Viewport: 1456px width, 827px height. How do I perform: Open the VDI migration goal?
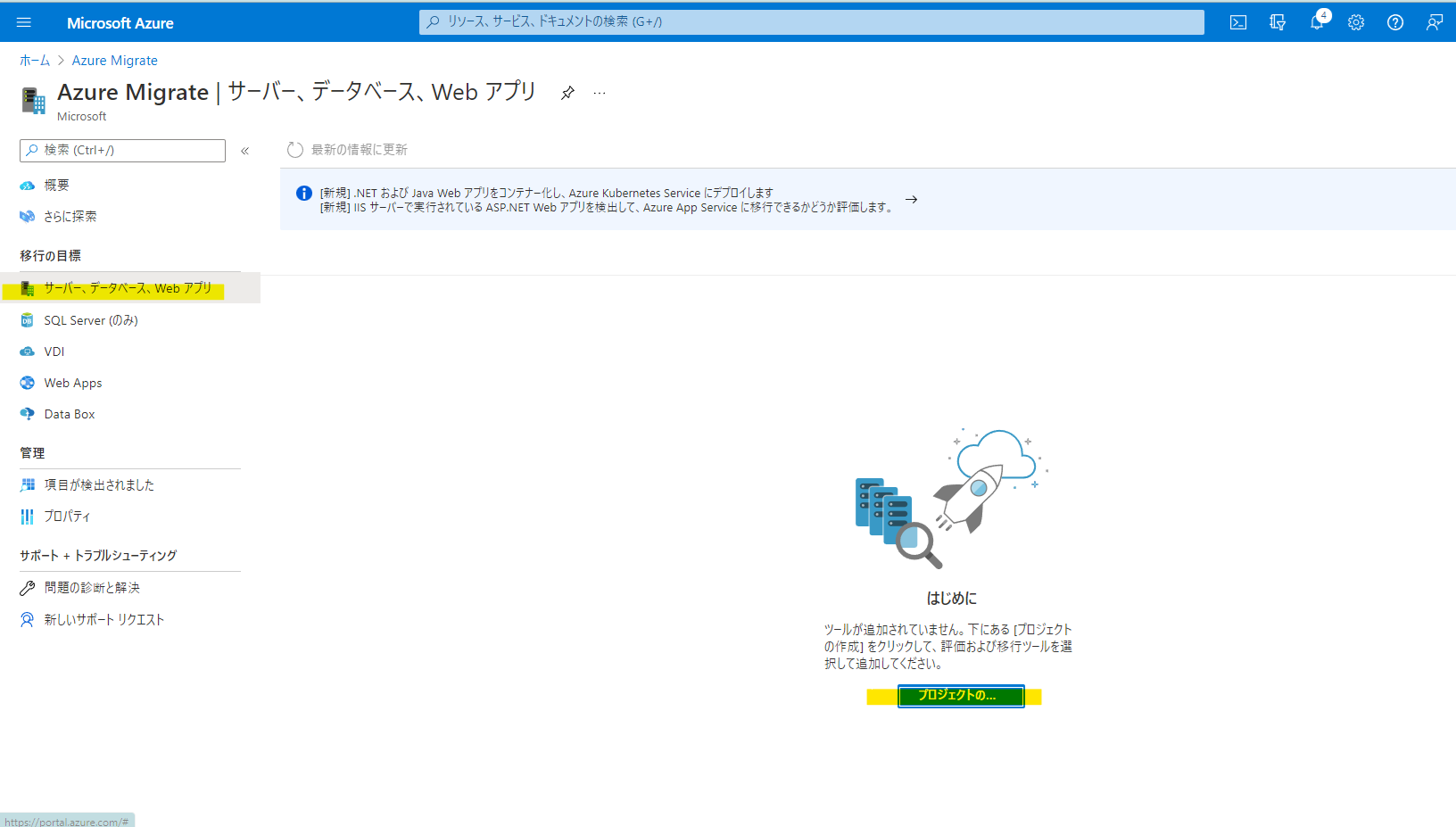tap(54, 351)
